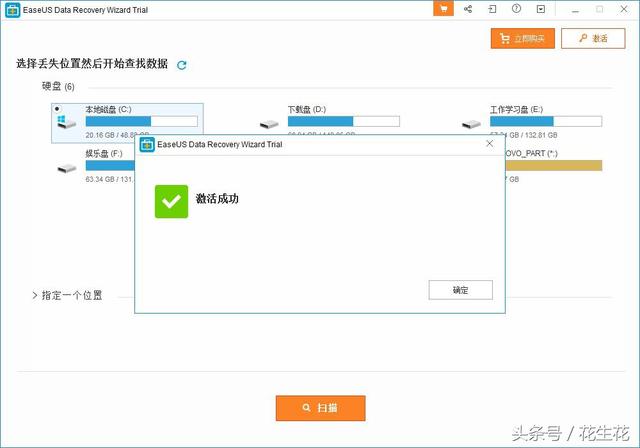
Task: Open the help question mark icon
Action: (x=516, y=9)
